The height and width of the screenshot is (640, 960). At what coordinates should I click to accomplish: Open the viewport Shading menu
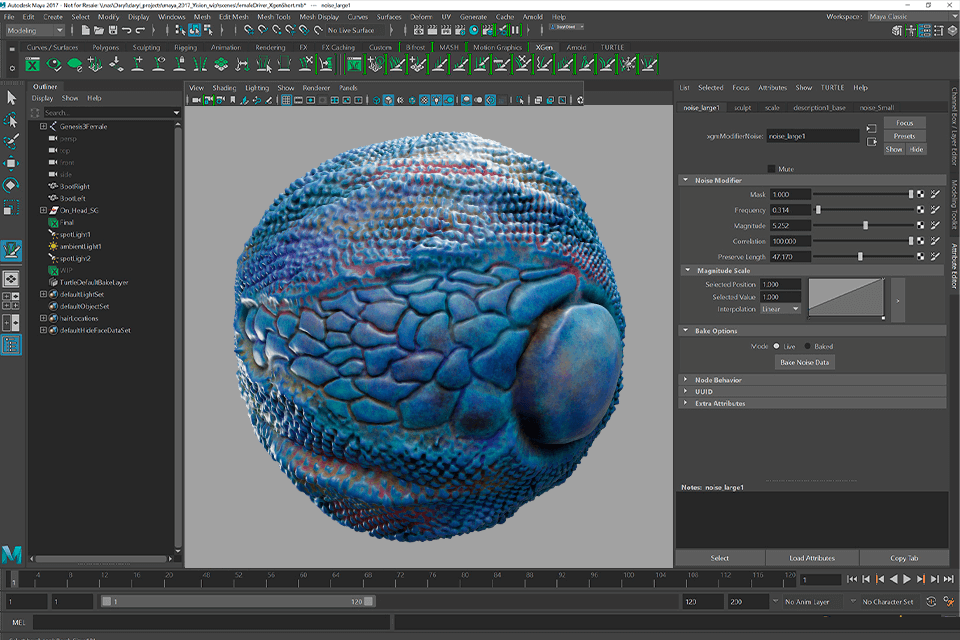pyautogui.click(x=224, y=88)
